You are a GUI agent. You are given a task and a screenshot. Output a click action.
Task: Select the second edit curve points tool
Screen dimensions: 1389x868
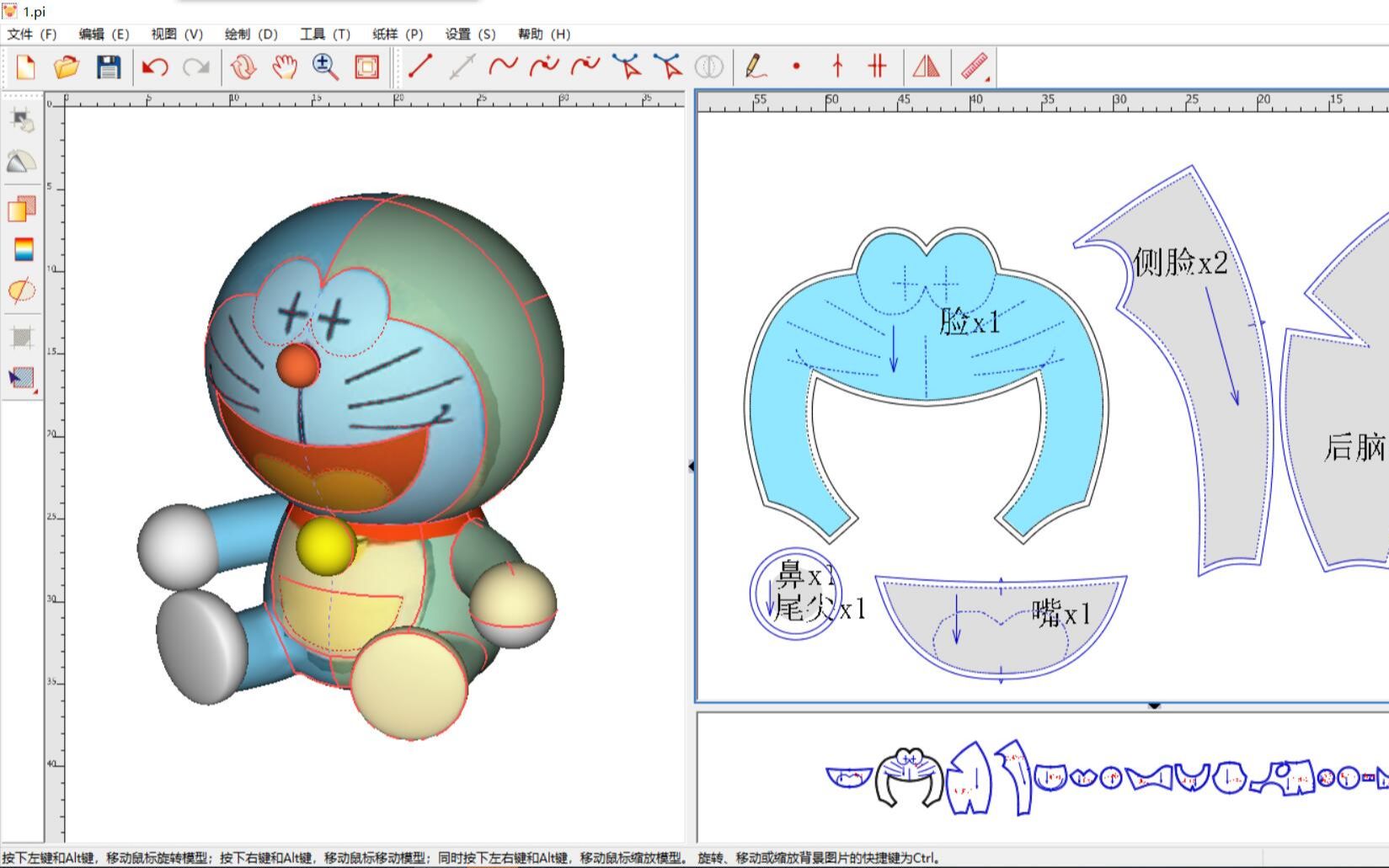click(668, 67)
